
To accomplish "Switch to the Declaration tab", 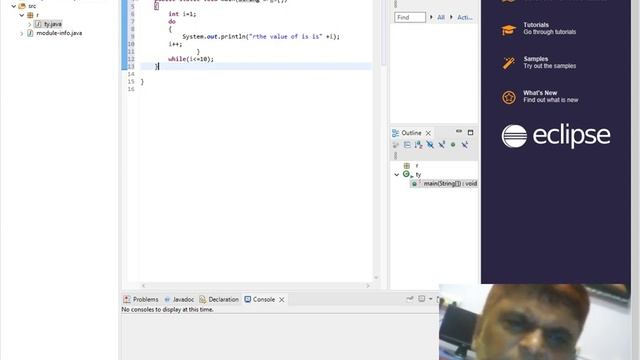I will coord(223,300).
